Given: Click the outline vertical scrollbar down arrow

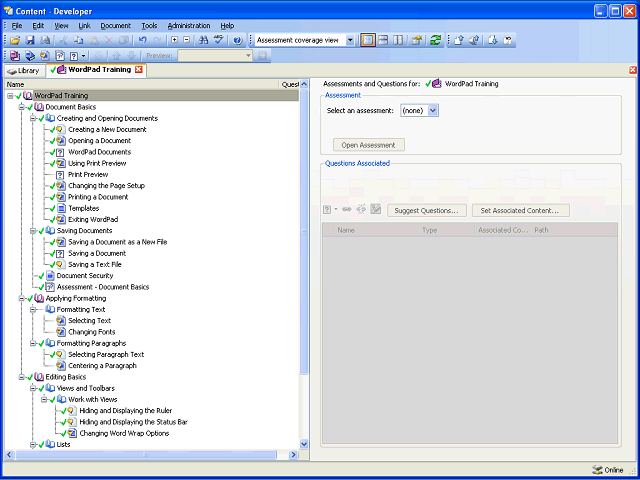Looking at the screenshot, I should coord(304,444).
